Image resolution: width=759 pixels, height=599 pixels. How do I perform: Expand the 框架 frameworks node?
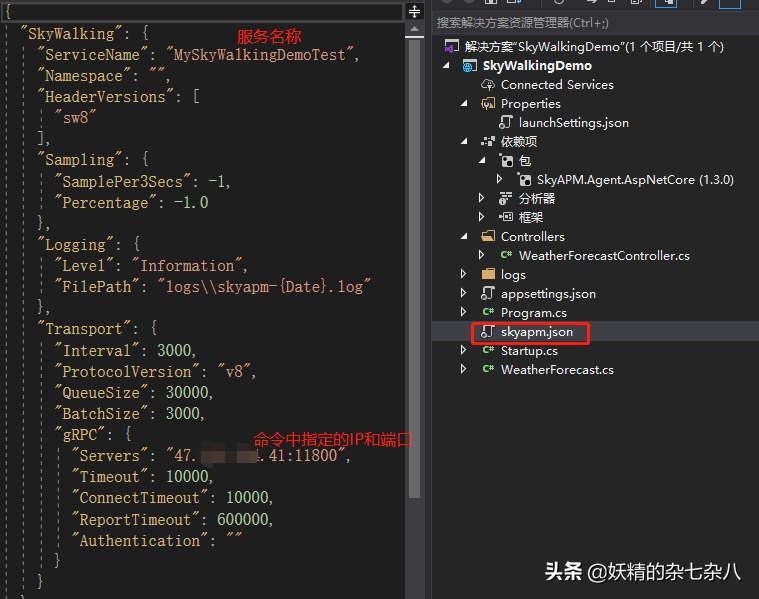(481, 217)
